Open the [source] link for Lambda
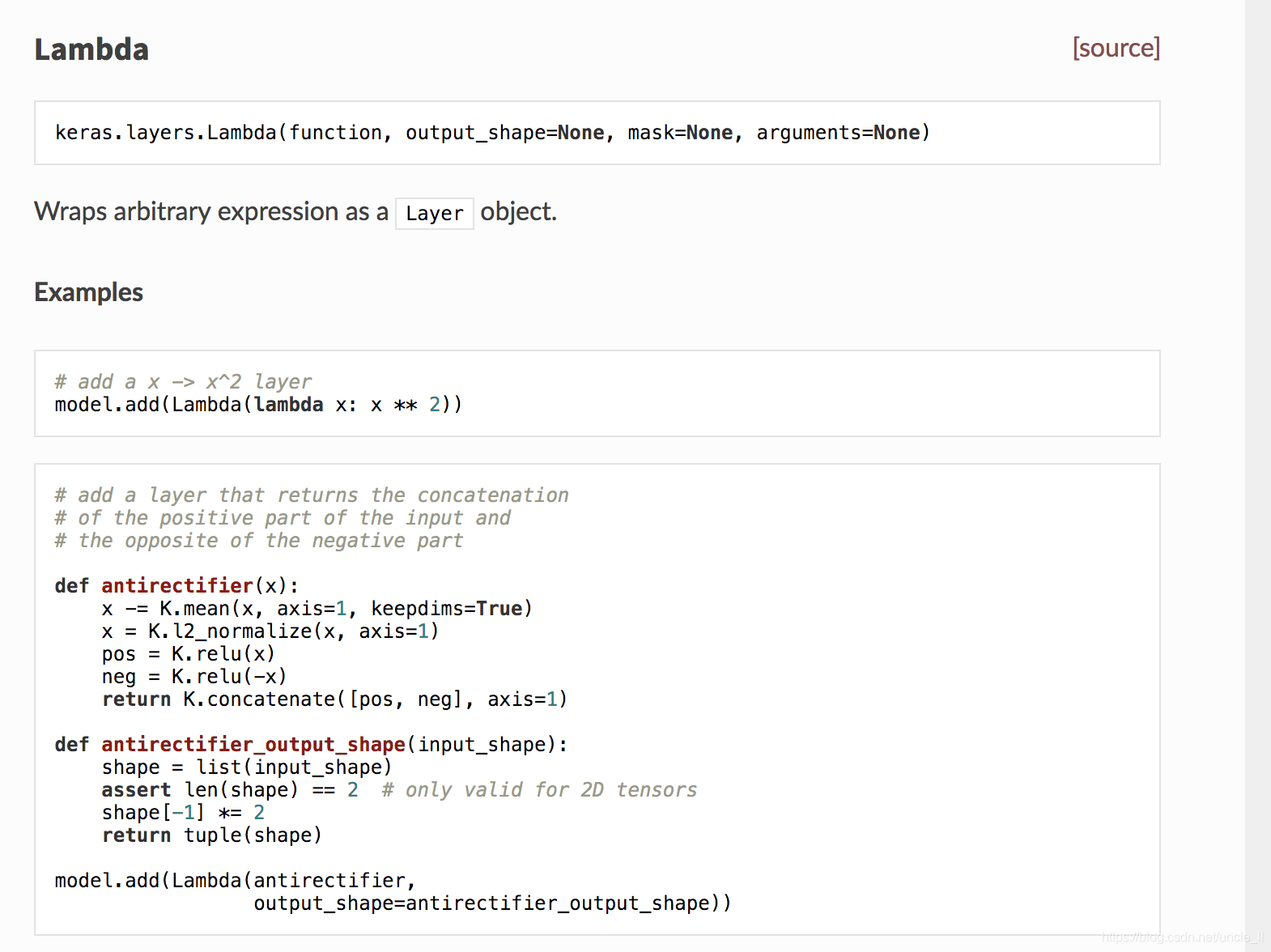The height and width of the screenshot is (952, 1271). (x=1116, y=48)
